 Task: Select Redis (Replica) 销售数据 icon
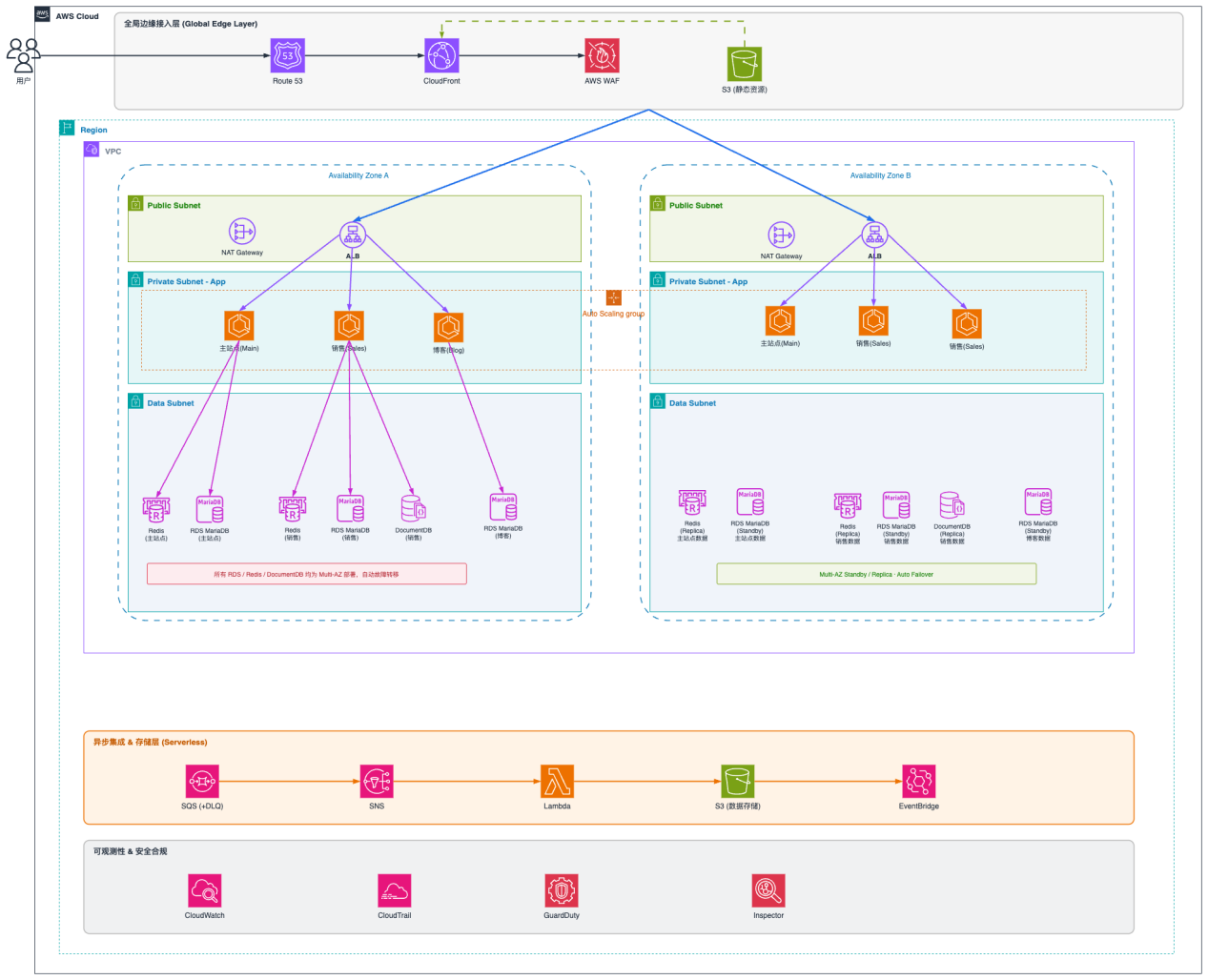point(848,506)
